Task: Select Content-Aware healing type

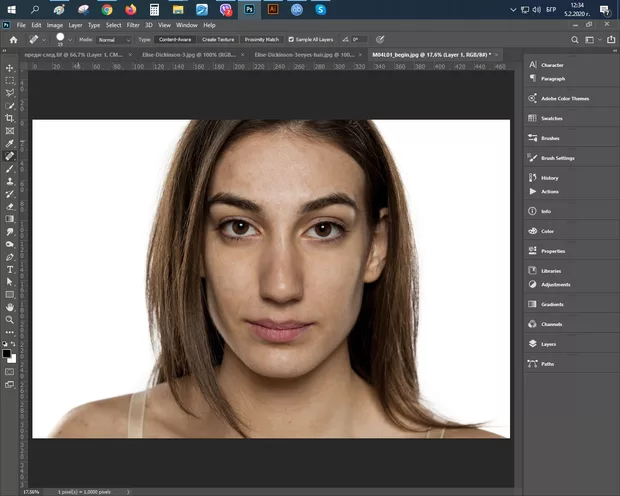Action: click(x=175, y=39)
